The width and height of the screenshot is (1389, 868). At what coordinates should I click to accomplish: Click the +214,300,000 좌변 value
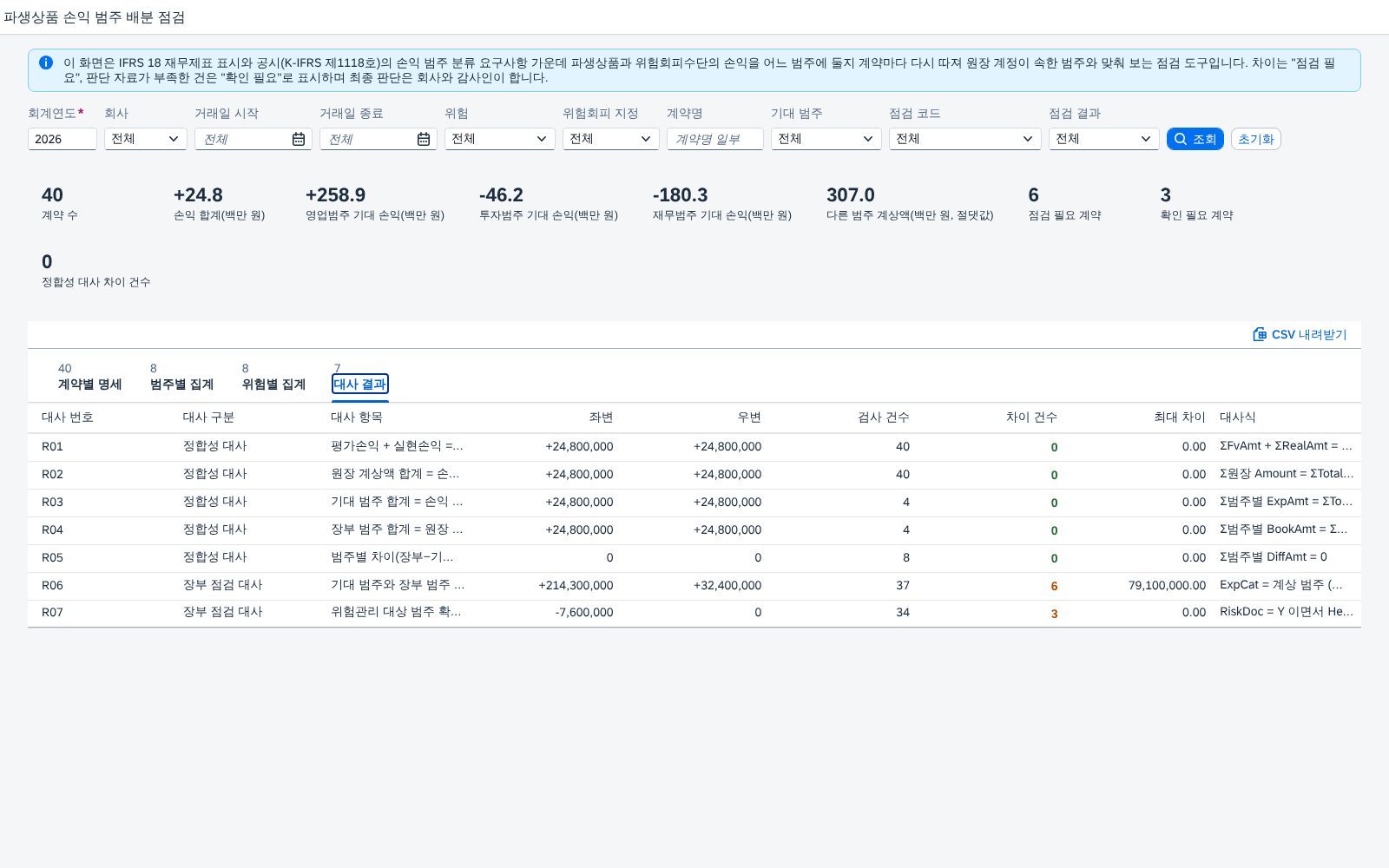tap(576, 586)
